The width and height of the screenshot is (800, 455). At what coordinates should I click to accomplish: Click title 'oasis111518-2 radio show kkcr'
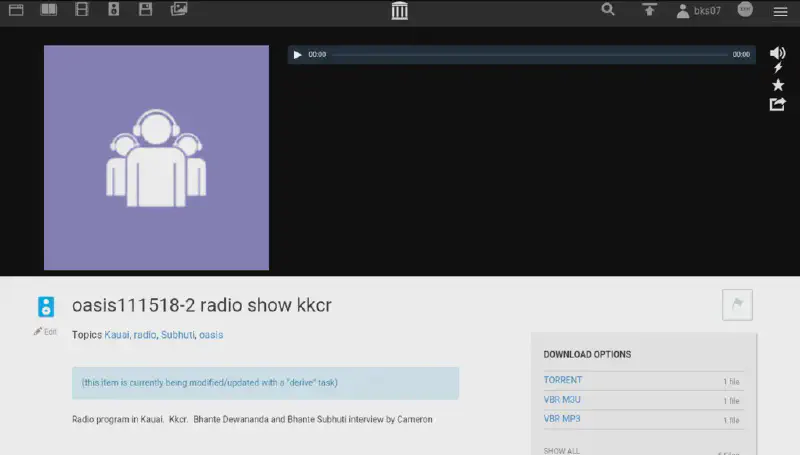coord(202,305)
